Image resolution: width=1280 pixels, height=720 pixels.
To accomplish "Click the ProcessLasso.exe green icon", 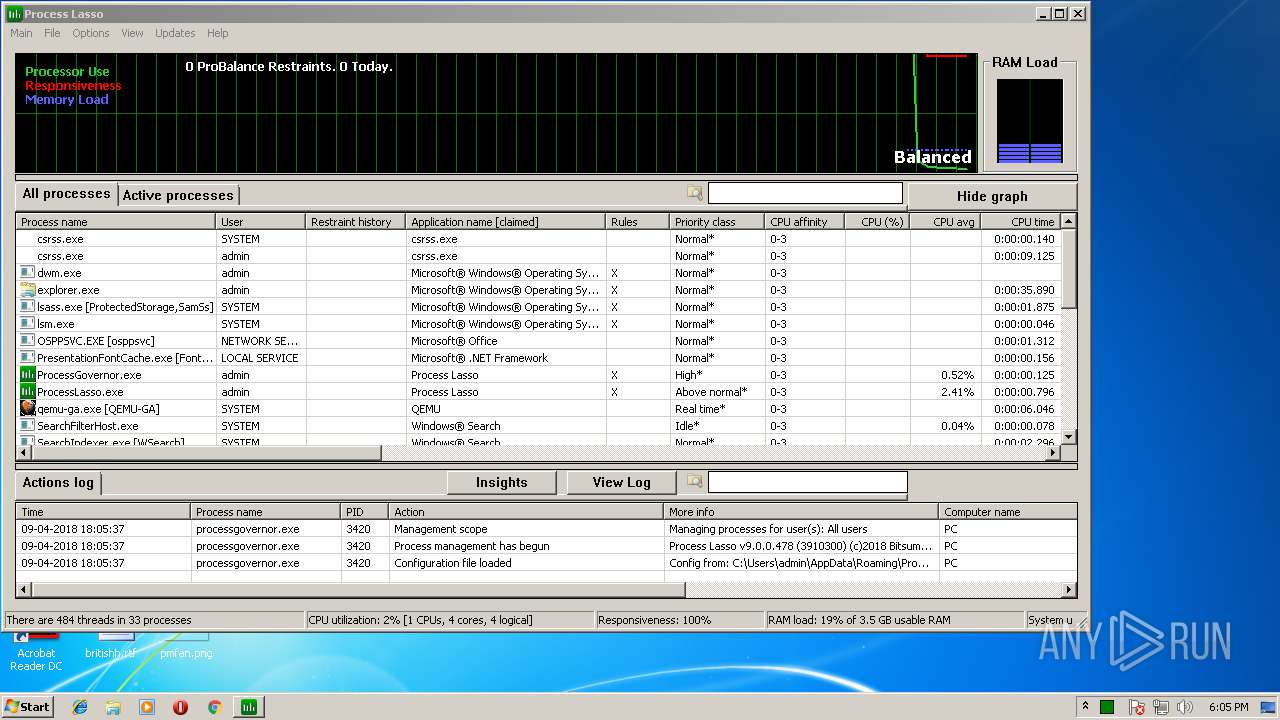I will [28, 392].
